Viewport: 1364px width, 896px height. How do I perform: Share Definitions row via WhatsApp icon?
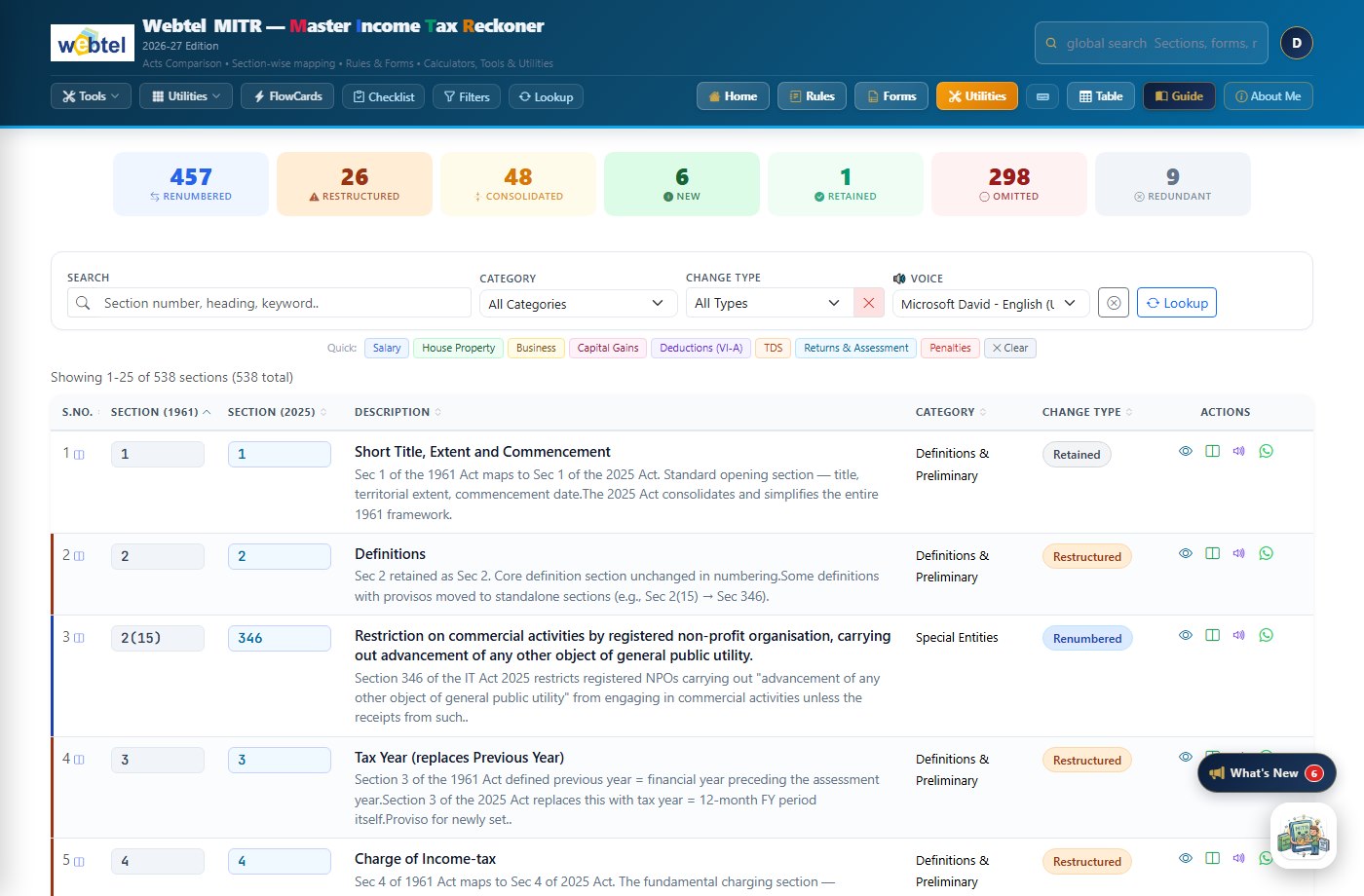pos(1267,553)
